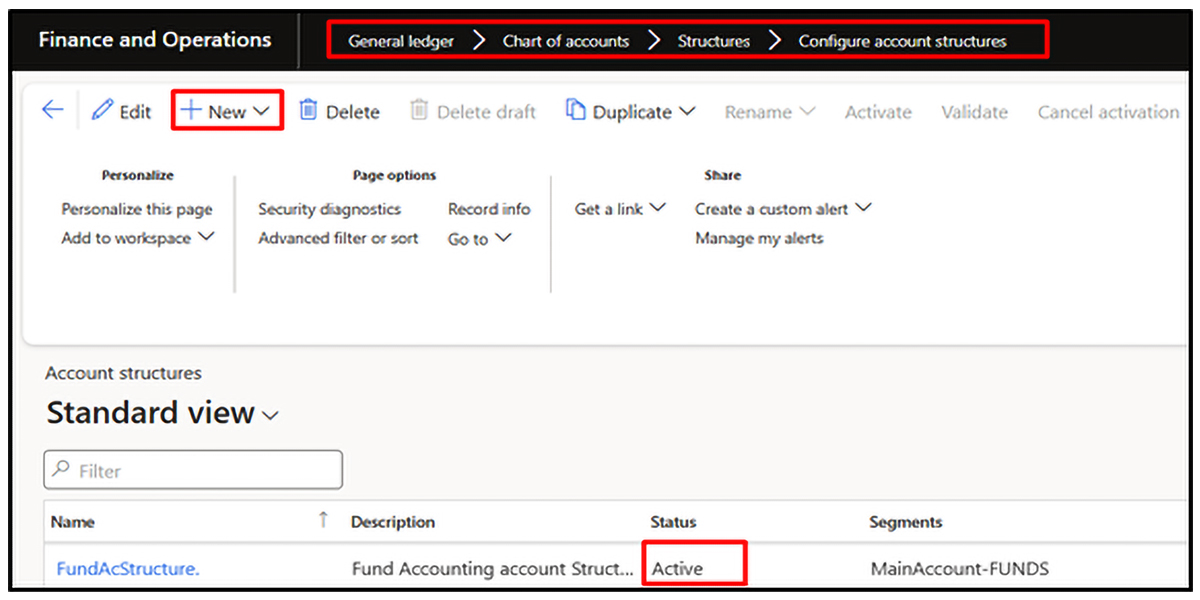Open the FundAcStructure. account structure link
The width and height of the screenshot is (1200, 600).
tap(128, 569)
